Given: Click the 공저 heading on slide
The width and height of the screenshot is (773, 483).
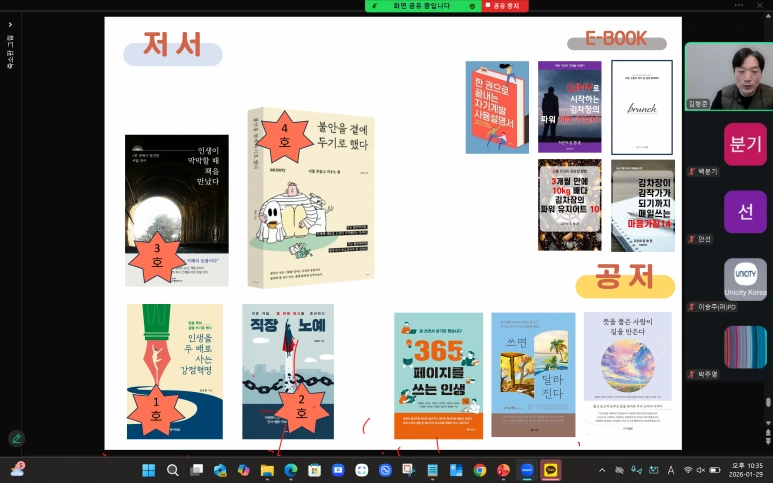Looking at the screenshot, I should pyautogui.click(x=624, y=276).
